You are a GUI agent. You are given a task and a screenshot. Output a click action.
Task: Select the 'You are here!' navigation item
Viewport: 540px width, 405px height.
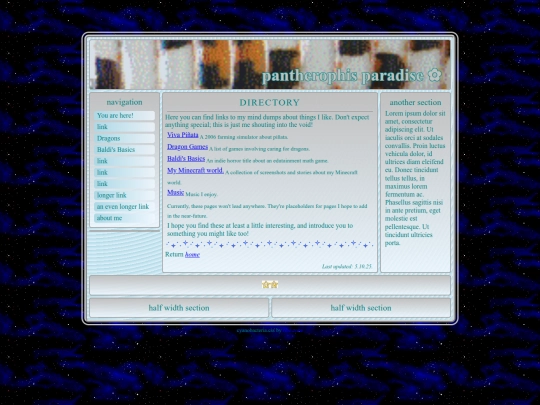(124, 116)
